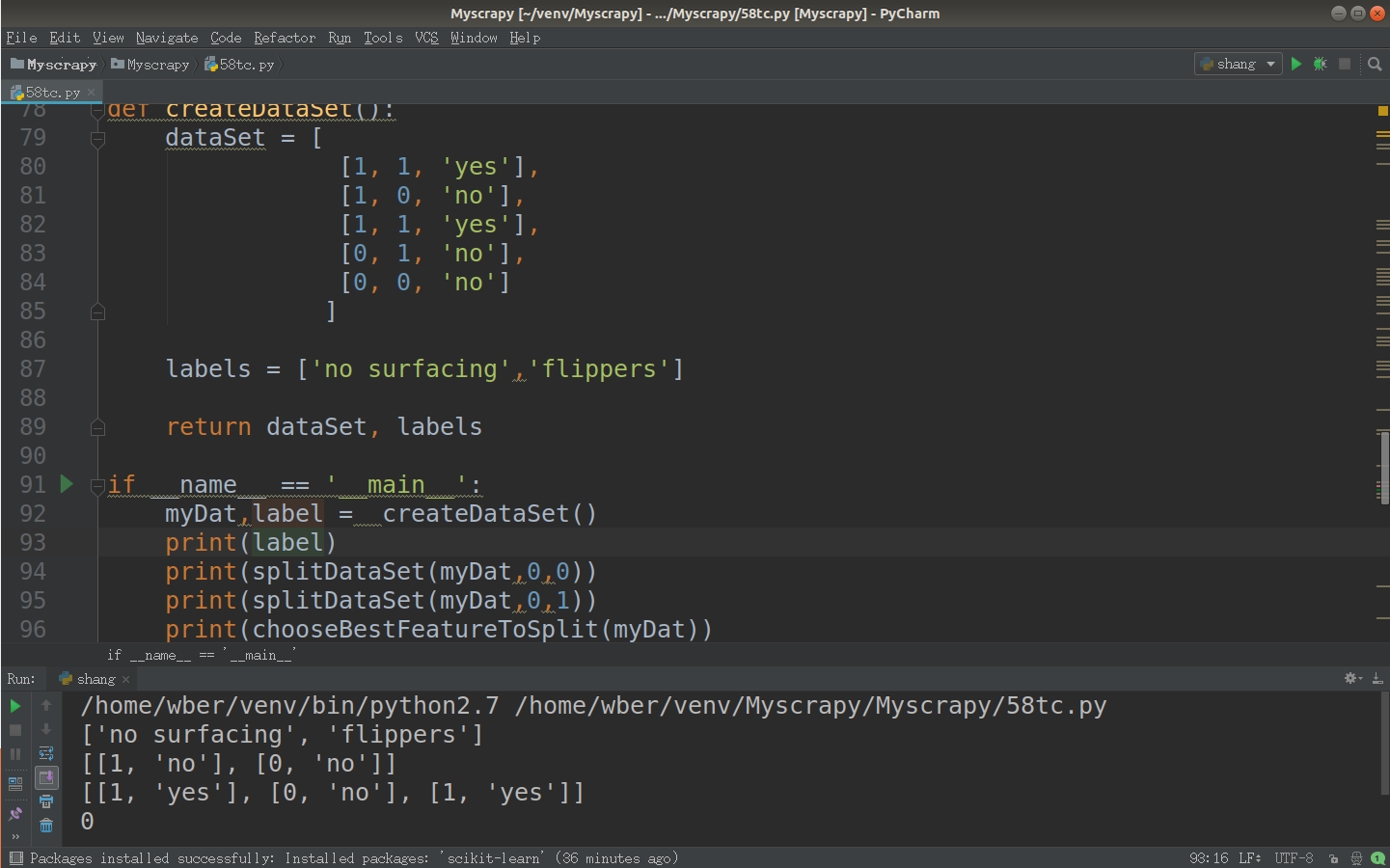
Task: Toggle the file read-only lock icon
Action: pyautogui.click(x=1333, y=858)
